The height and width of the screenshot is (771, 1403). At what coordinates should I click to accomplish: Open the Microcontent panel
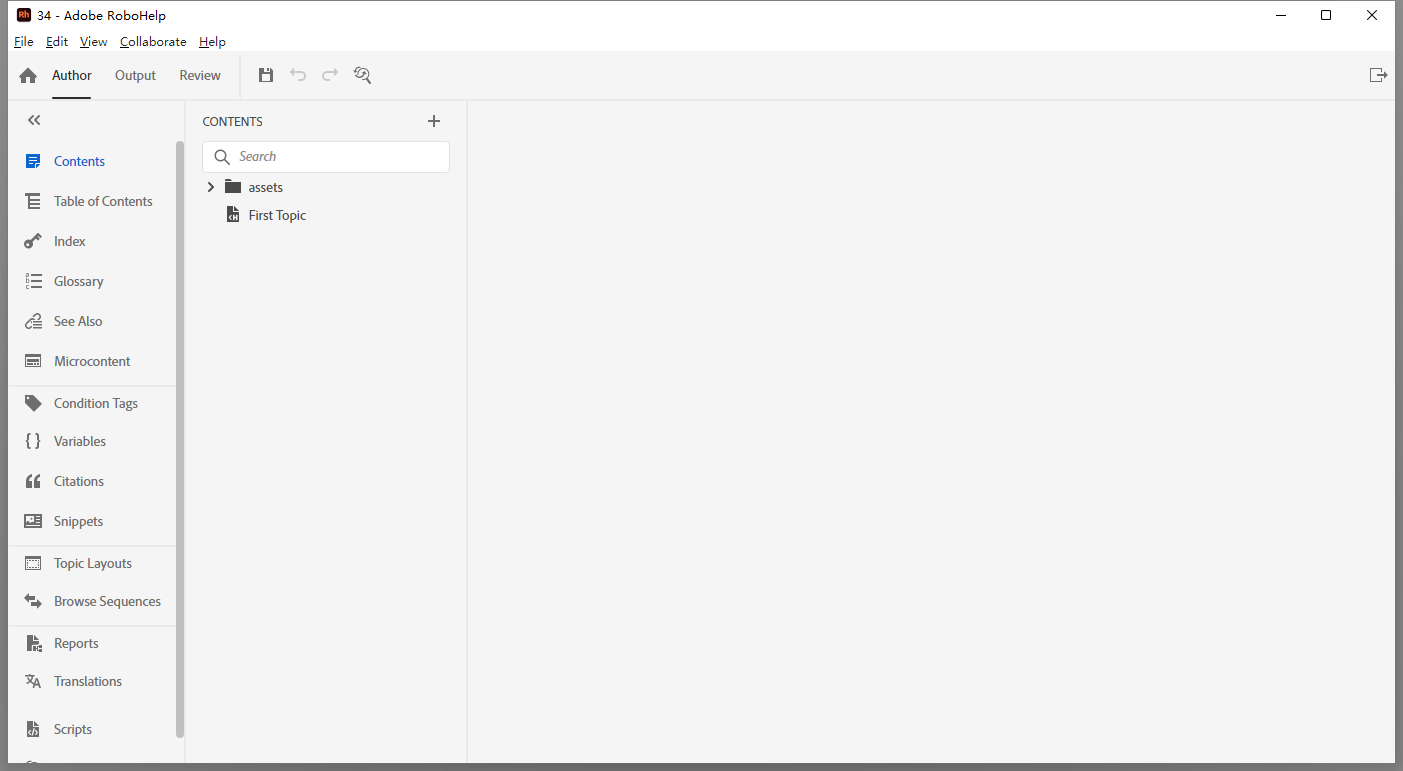point(92,361)
